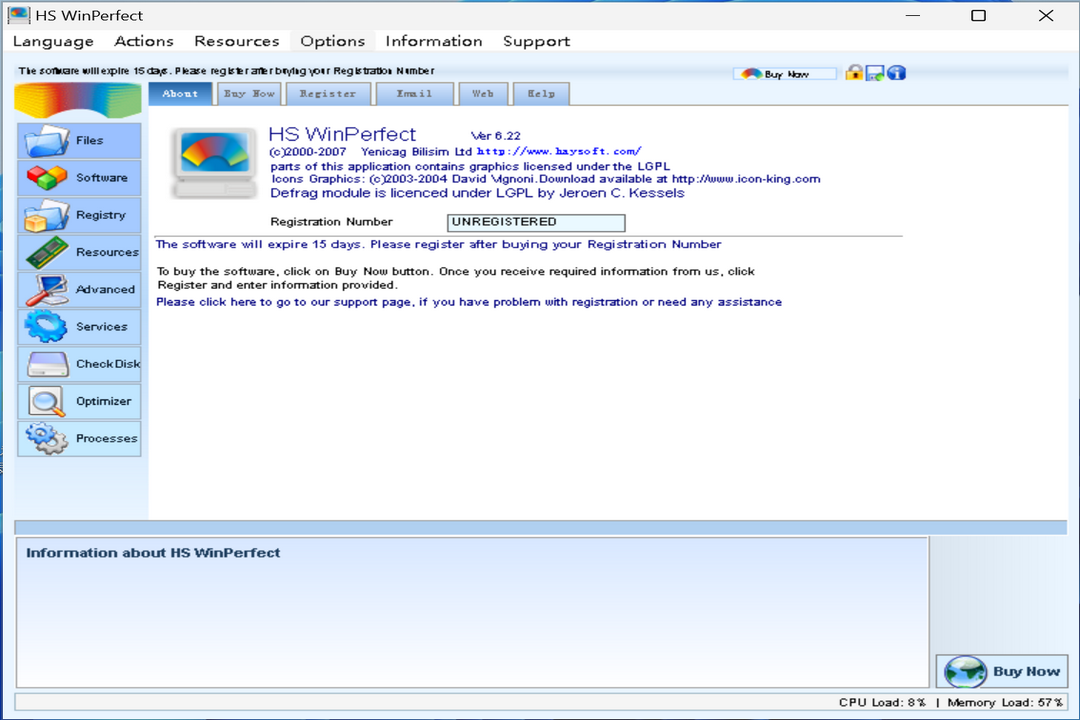Click the padlock icon in top toolbar

click(854, 73)
